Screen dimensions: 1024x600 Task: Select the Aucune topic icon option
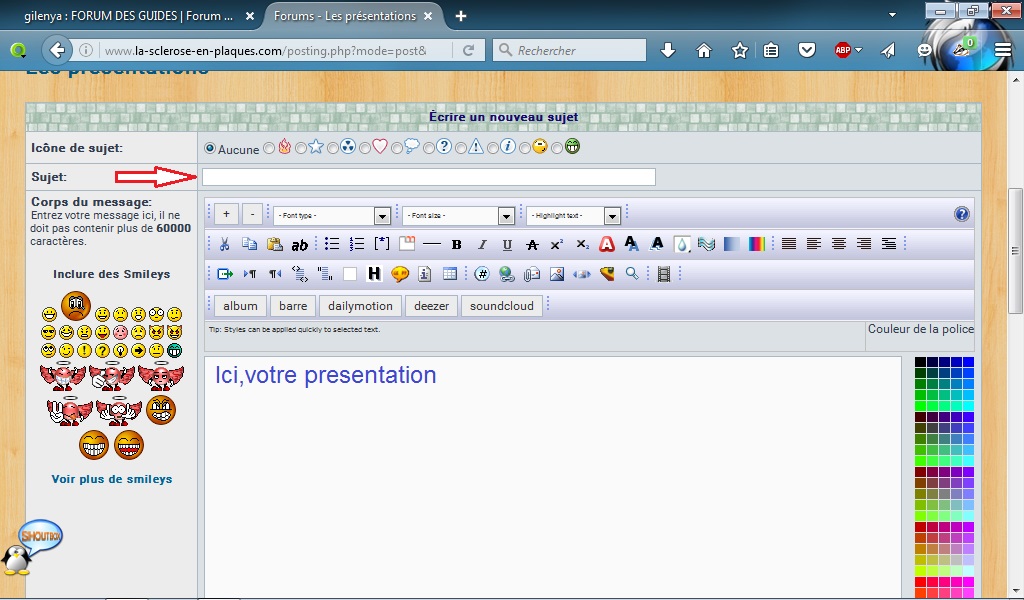210,148
